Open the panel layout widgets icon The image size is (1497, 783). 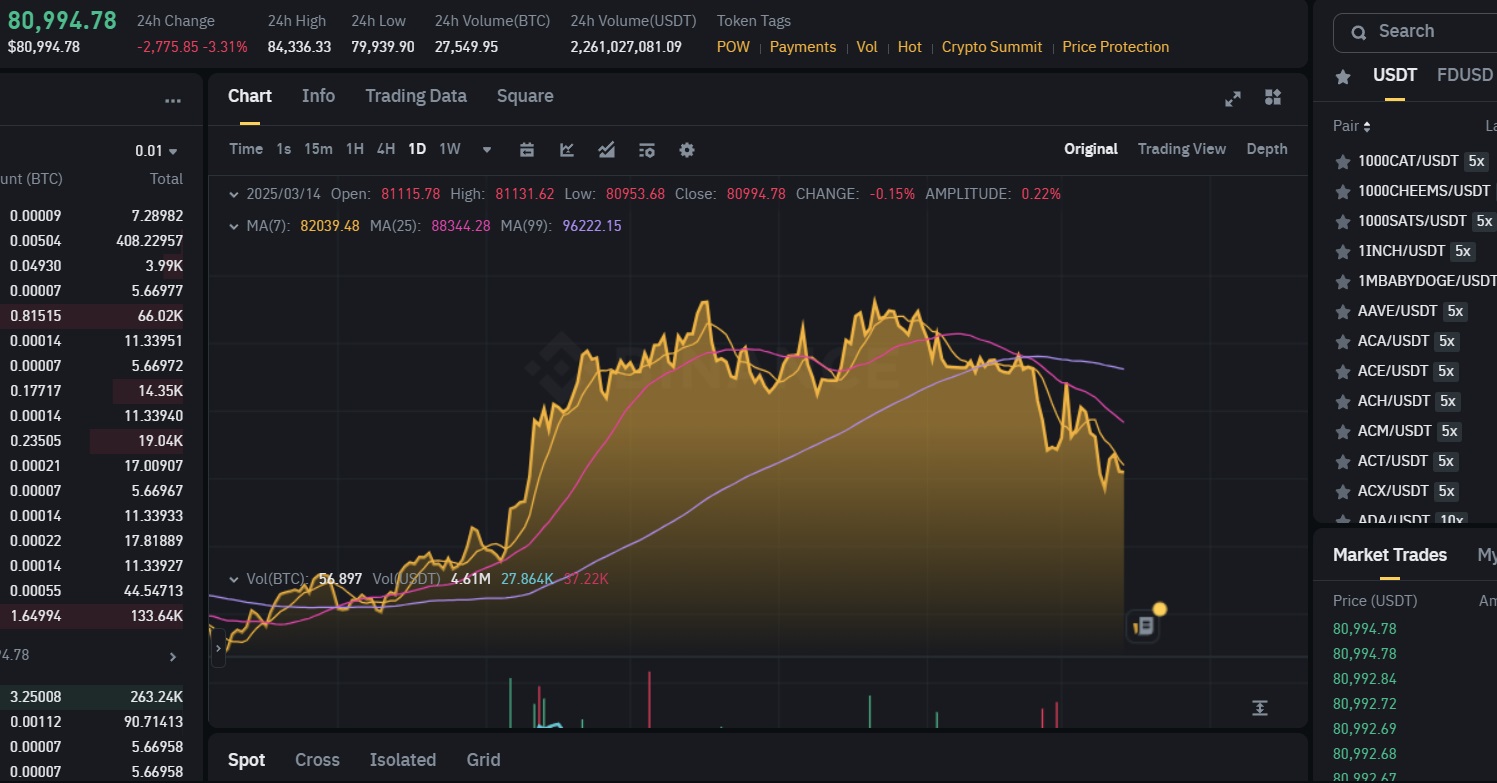click(1273, 98)
